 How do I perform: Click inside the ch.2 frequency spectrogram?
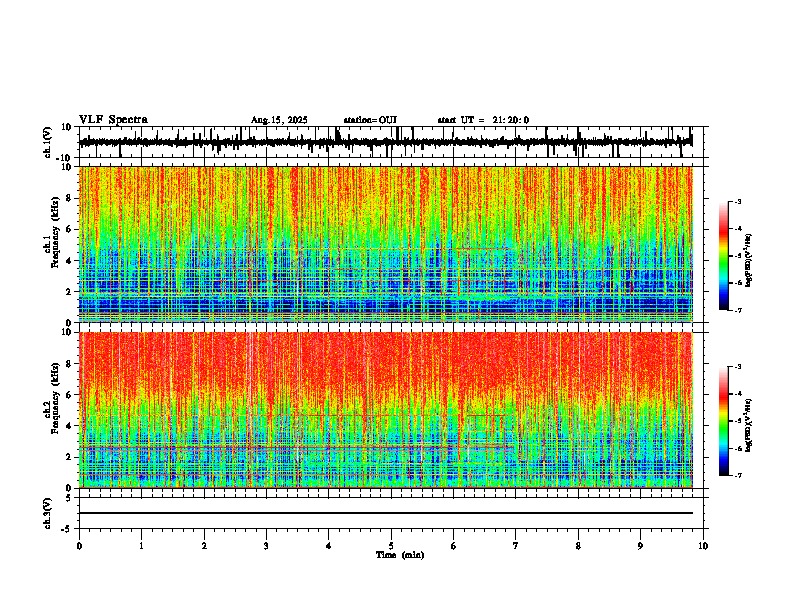[386, 410]
